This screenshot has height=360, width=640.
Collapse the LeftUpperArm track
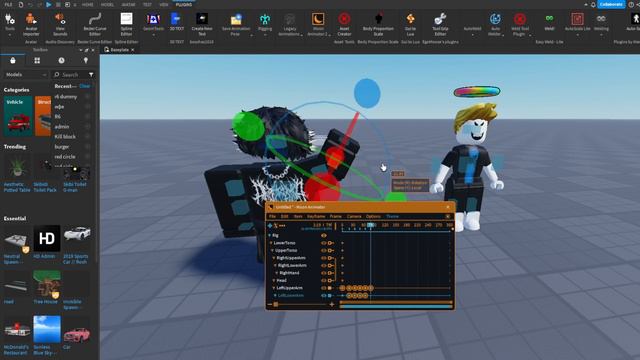(x=274, y=288)
